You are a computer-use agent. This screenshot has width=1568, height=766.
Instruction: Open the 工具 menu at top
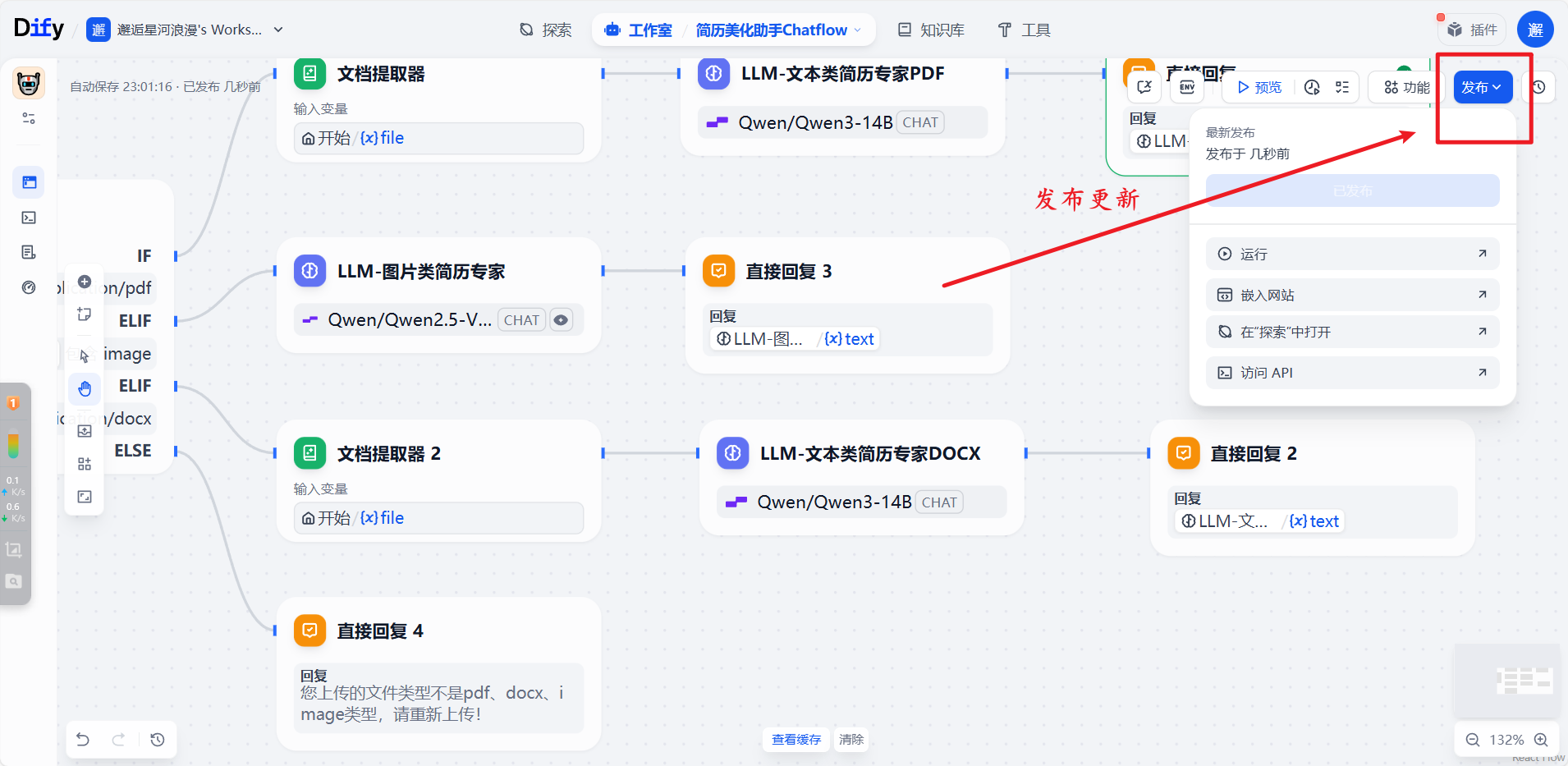(x=1024, y=29)
